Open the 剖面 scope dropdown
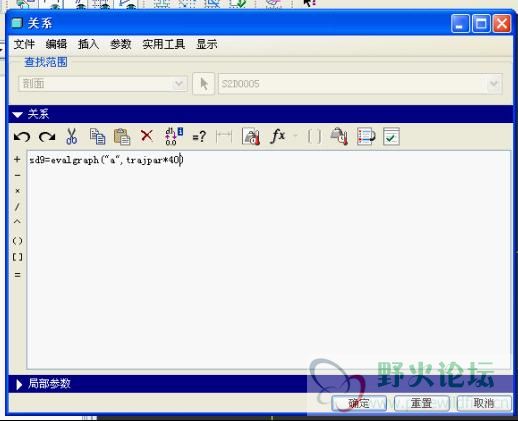The height and width of the screenshot is (421, 518). pos(103,84)
